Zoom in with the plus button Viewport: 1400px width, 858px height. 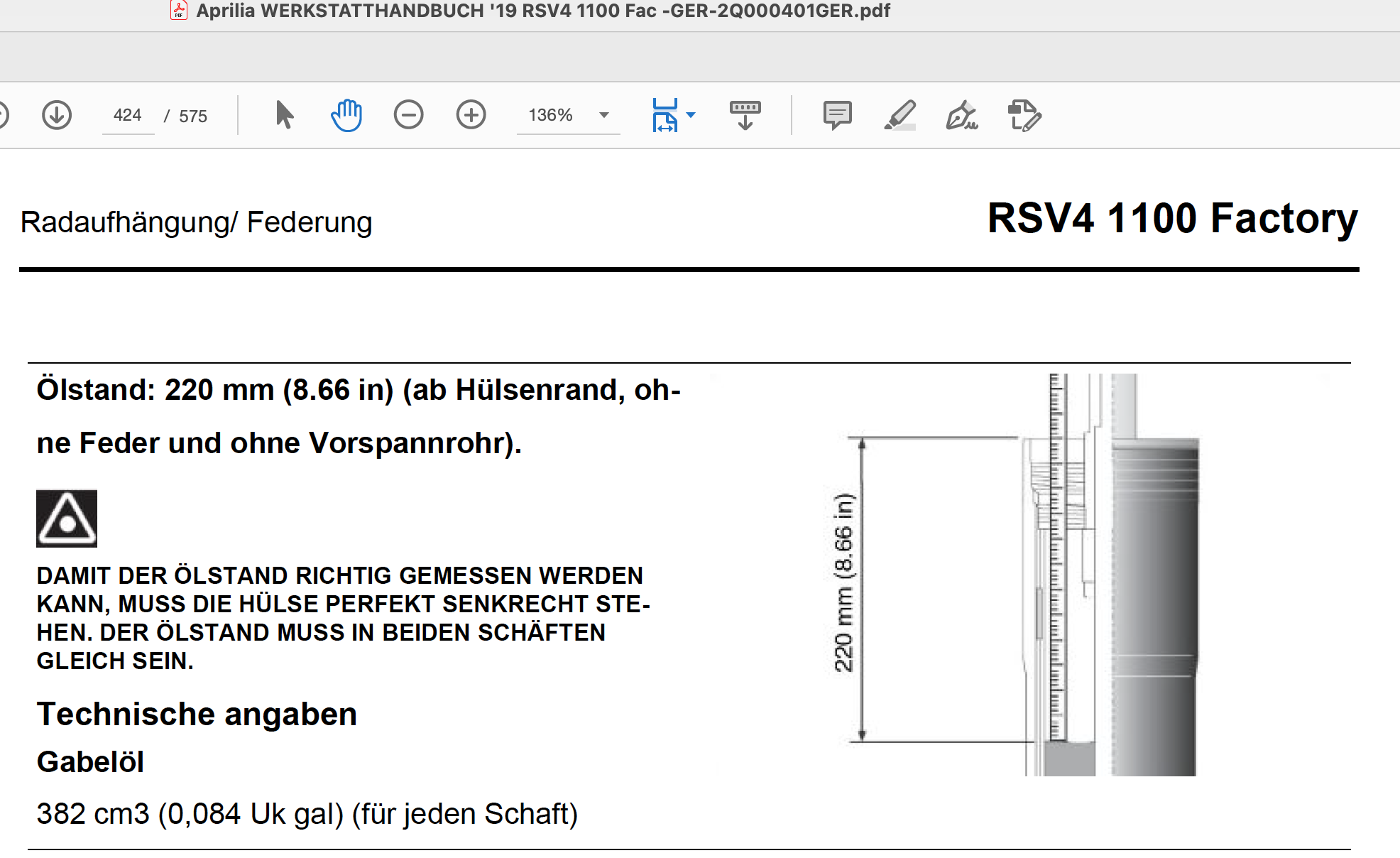[x=471, y=115]
